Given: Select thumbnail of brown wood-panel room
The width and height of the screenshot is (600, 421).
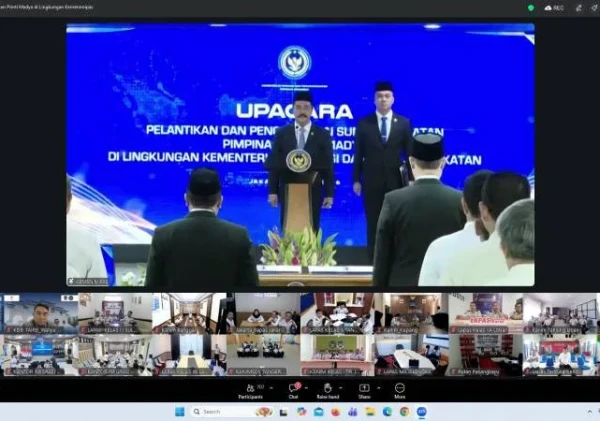Looking at the screenshot, I should pyautogui.click(x=412, y=313).
